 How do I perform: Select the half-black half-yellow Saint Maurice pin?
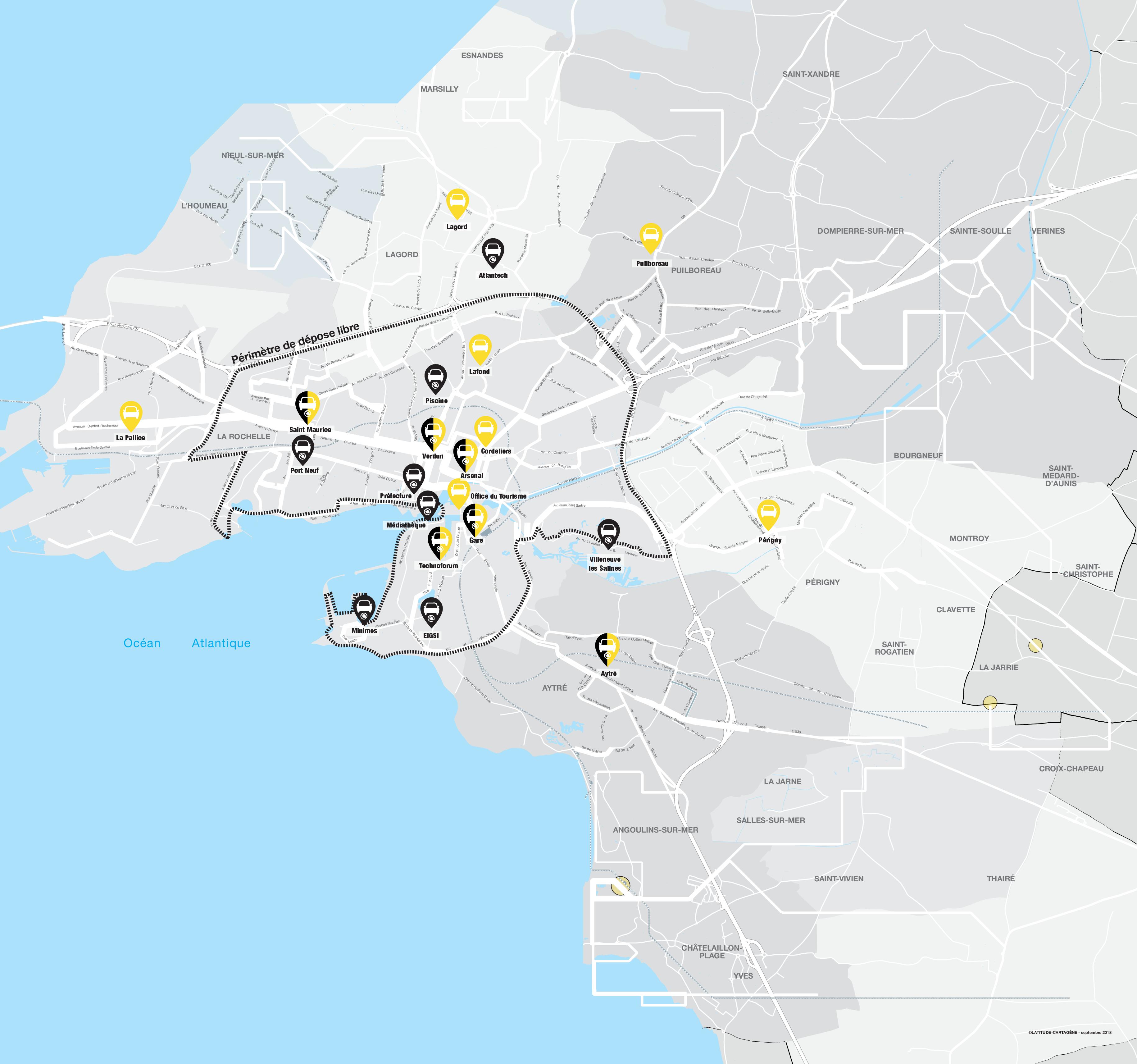(x=307, y=407)
